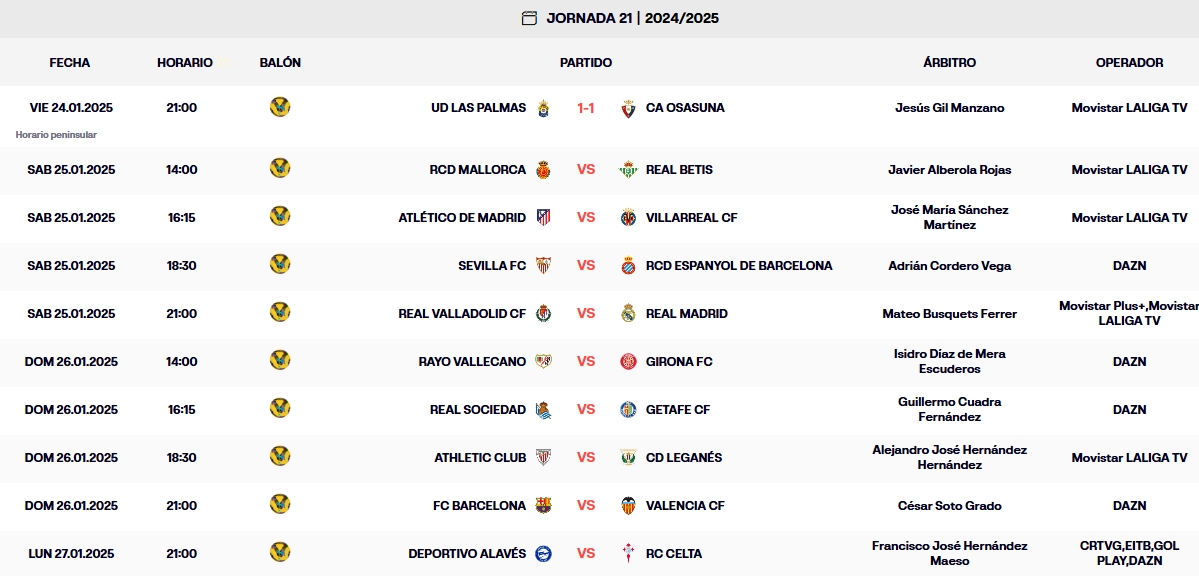
Task: Click the Athletic Club crest
Action: (544, 458)
